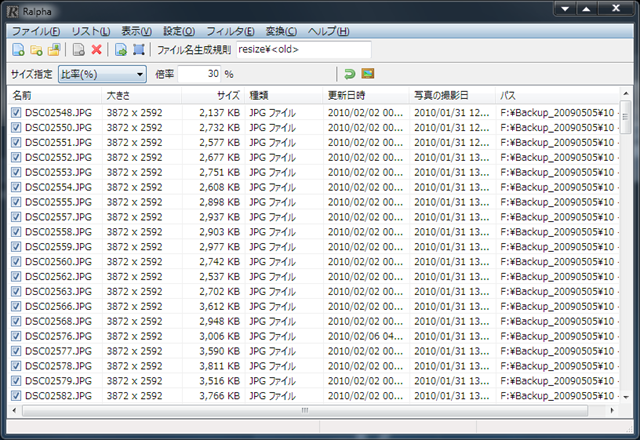The image size is (640, 440).
Task: Click the Ralpha application title icon
Action: pos(13,11)
